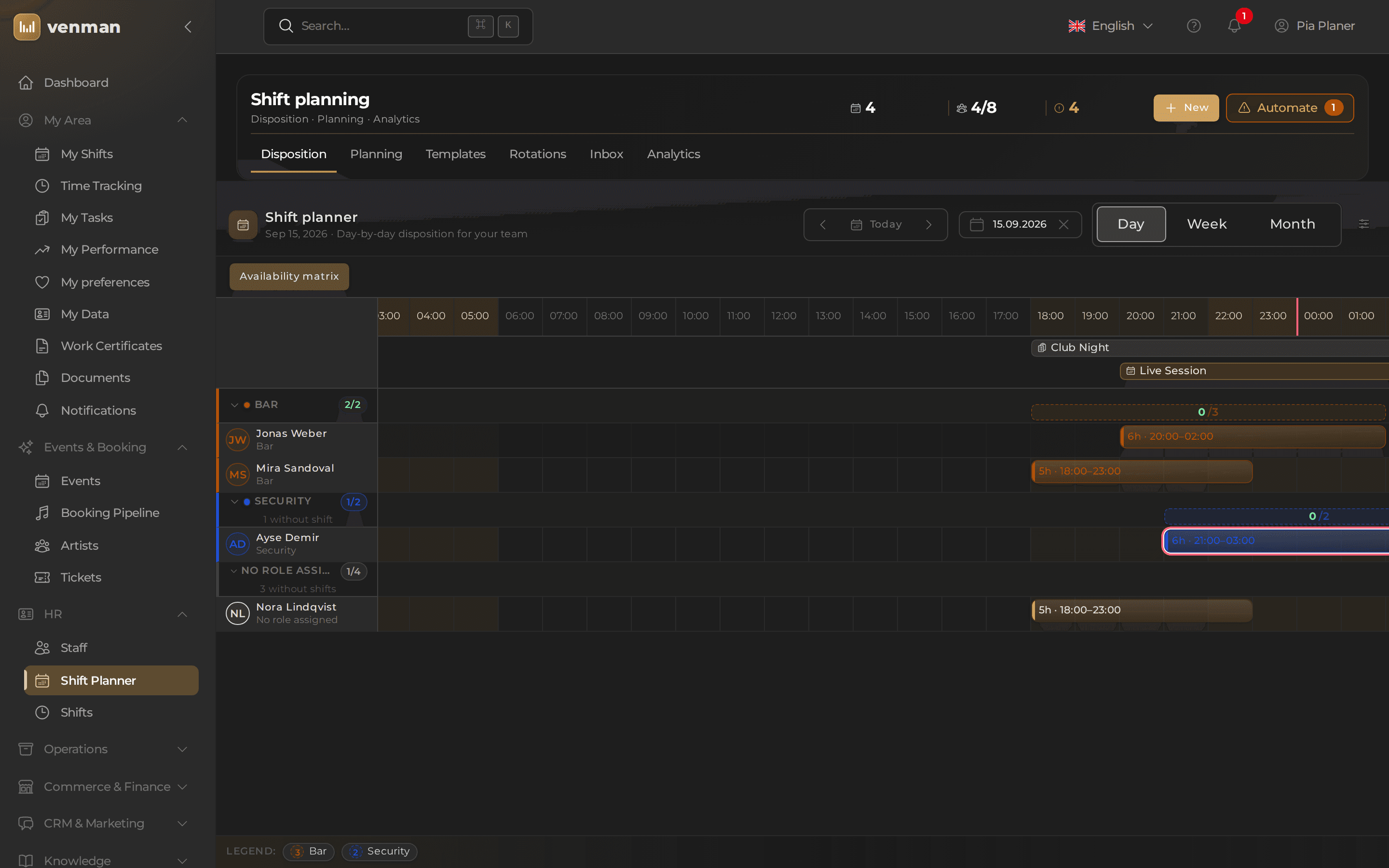Collapse the BAR group row
Screen dimensions: 1389x868
click(234, 405)
